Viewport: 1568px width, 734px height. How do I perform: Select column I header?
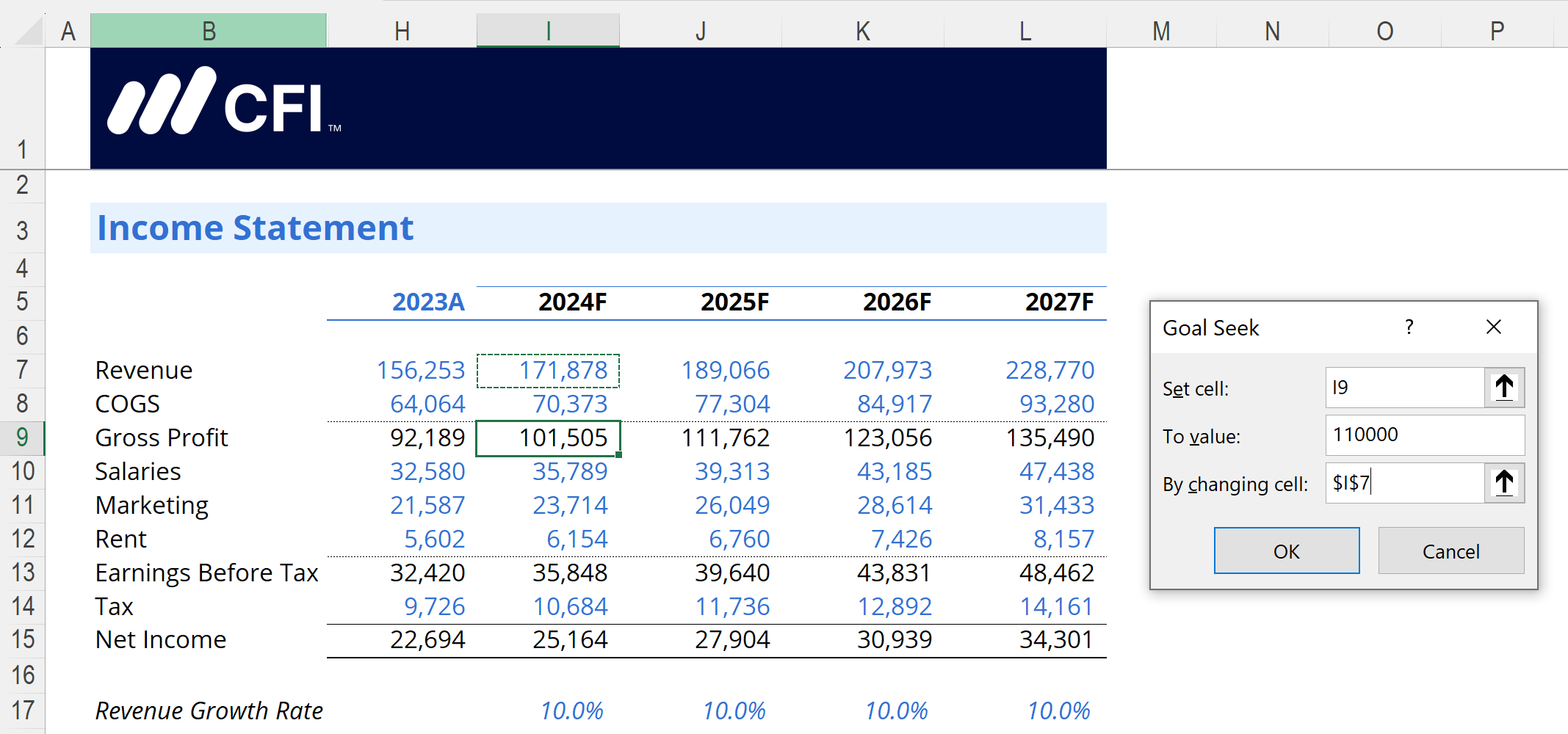click(x=548, y=31)
